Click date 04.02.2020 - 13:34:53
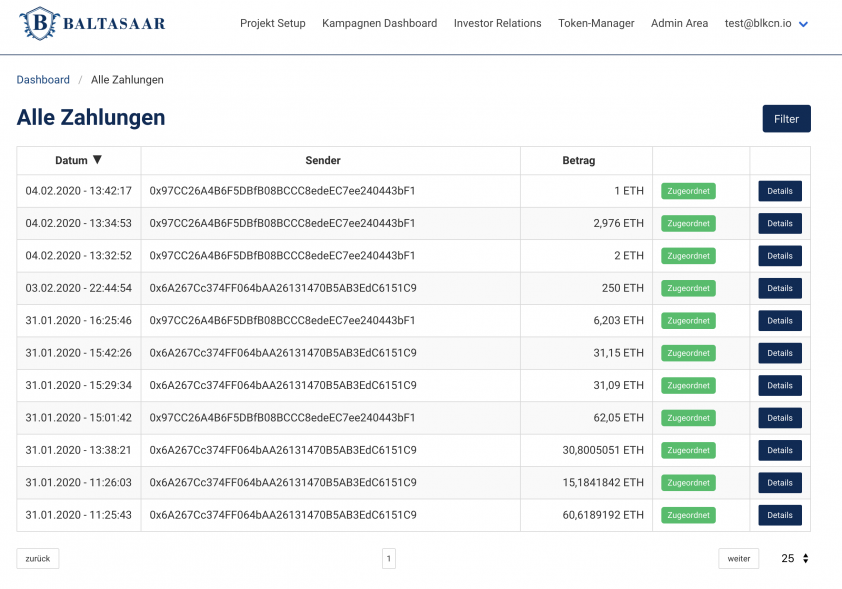Screen dimensions: 842x589 coord(78,223)
